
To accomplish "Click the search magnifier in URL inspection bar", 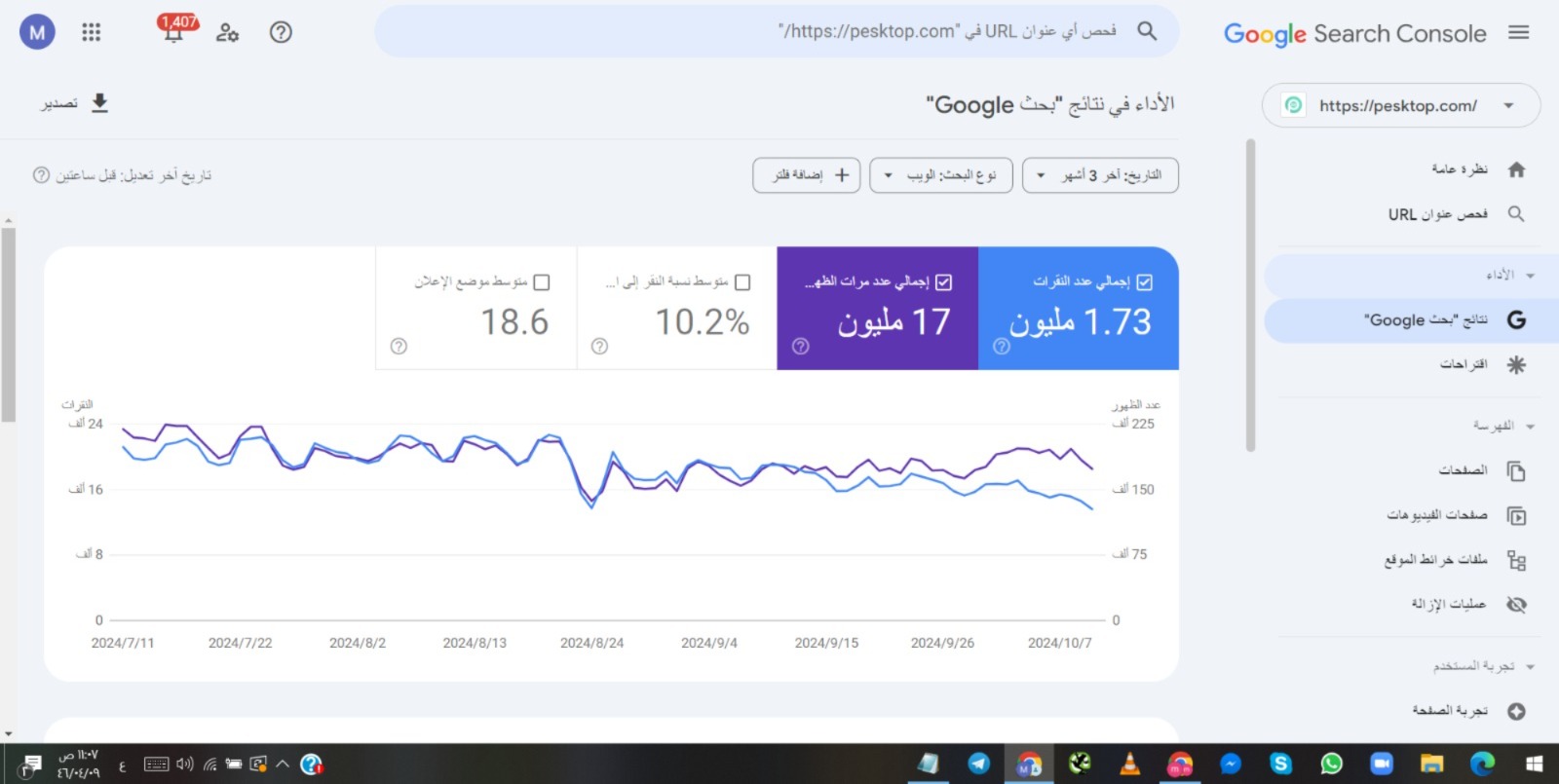I will click(1147, 31).
